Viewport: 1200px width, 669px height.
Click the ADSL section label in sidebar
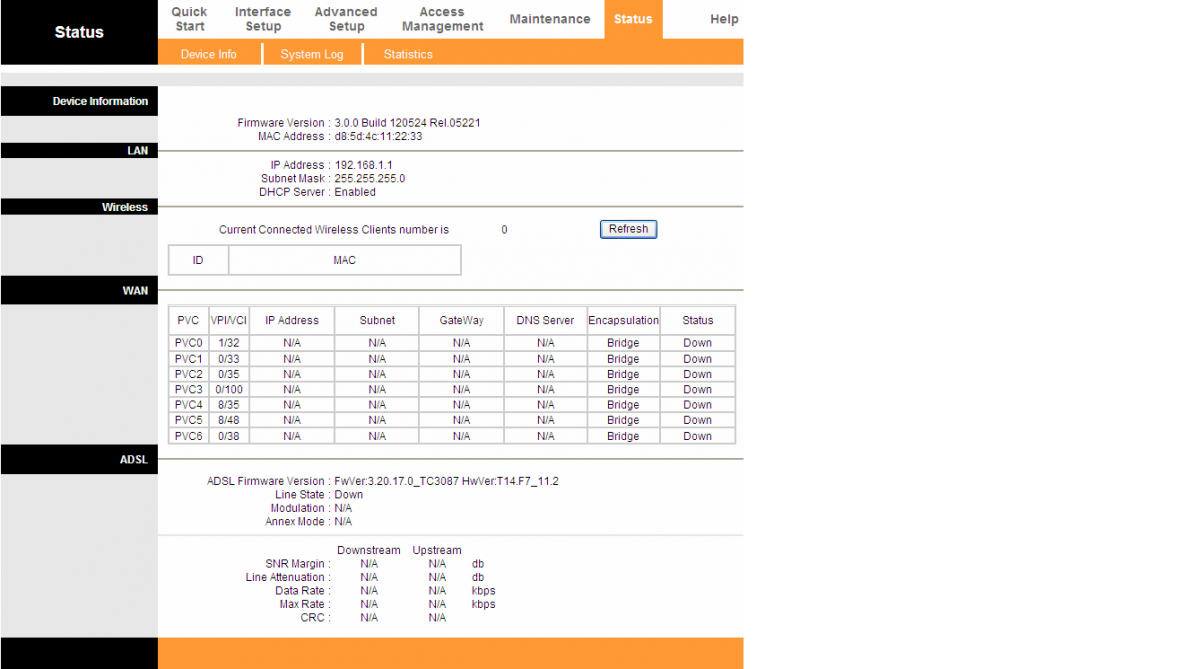133,459
